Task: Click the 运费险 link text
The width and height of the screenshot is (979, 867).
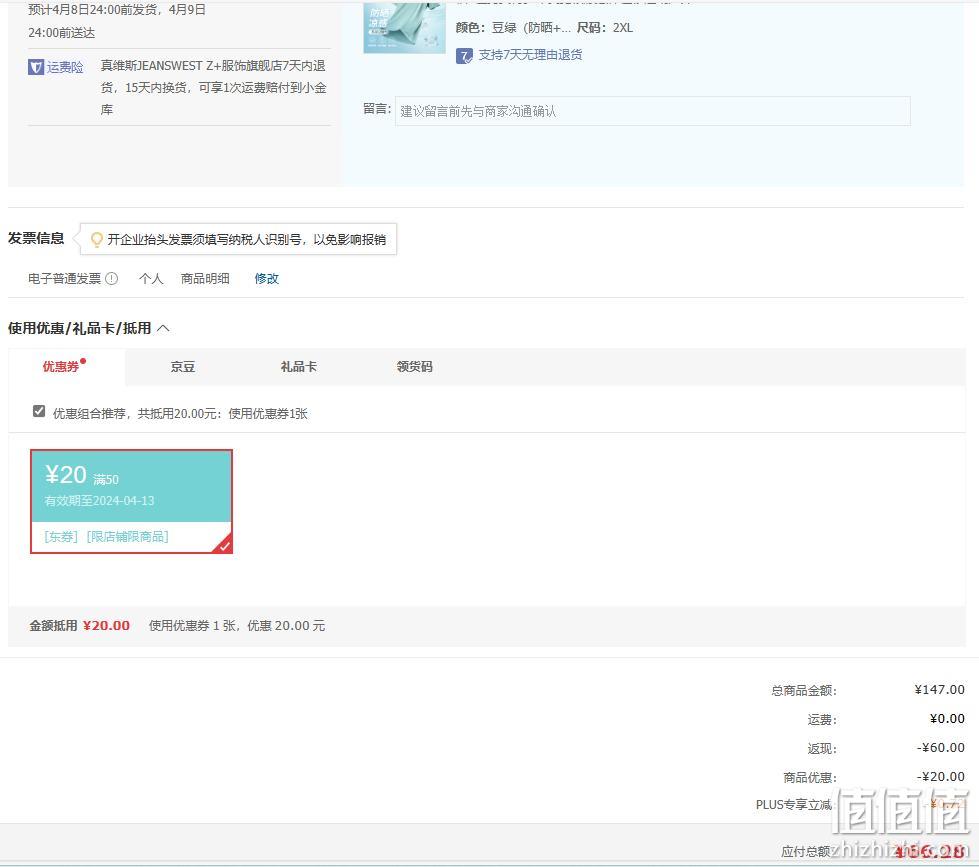Action: pos(65,67)
